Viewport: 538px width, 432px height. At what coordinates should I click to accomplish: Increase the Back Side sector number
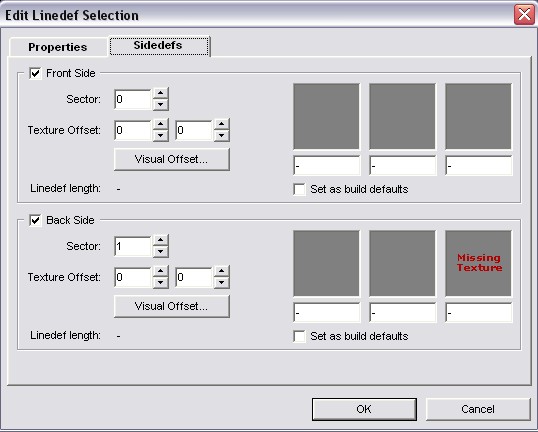pyautogui.click(x=161, y=240)
